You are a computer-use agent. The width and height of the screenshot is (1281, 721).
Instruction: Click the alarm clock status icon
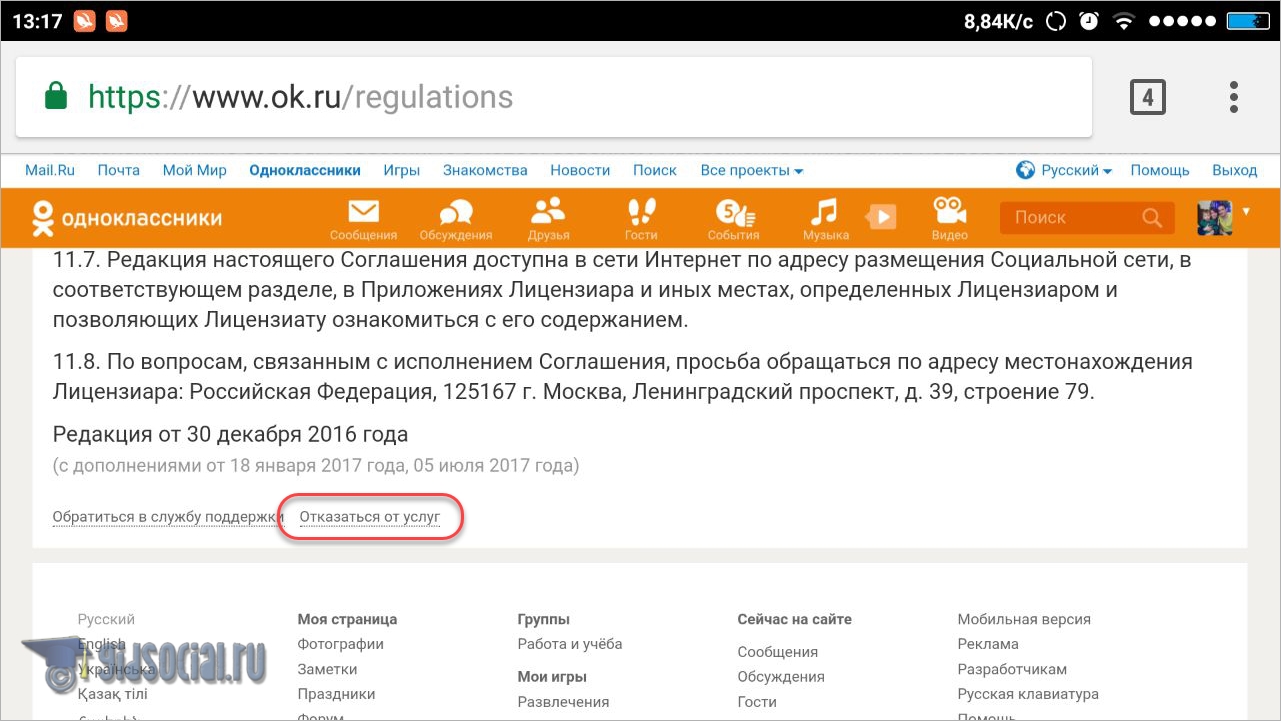coord(1089,20)
